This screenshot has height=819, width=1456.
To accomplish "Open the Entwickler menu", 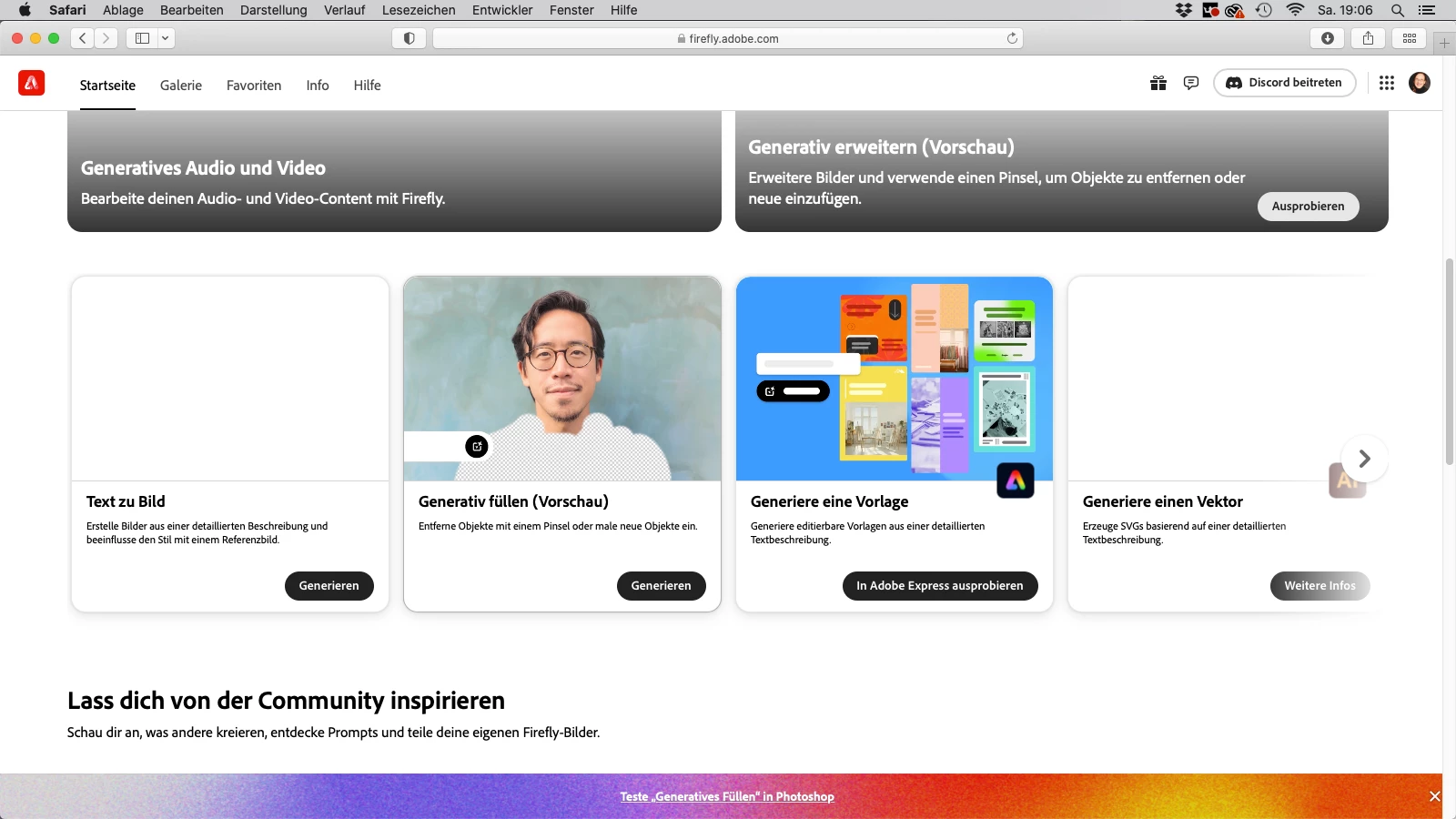I will [x=502, y=10].
